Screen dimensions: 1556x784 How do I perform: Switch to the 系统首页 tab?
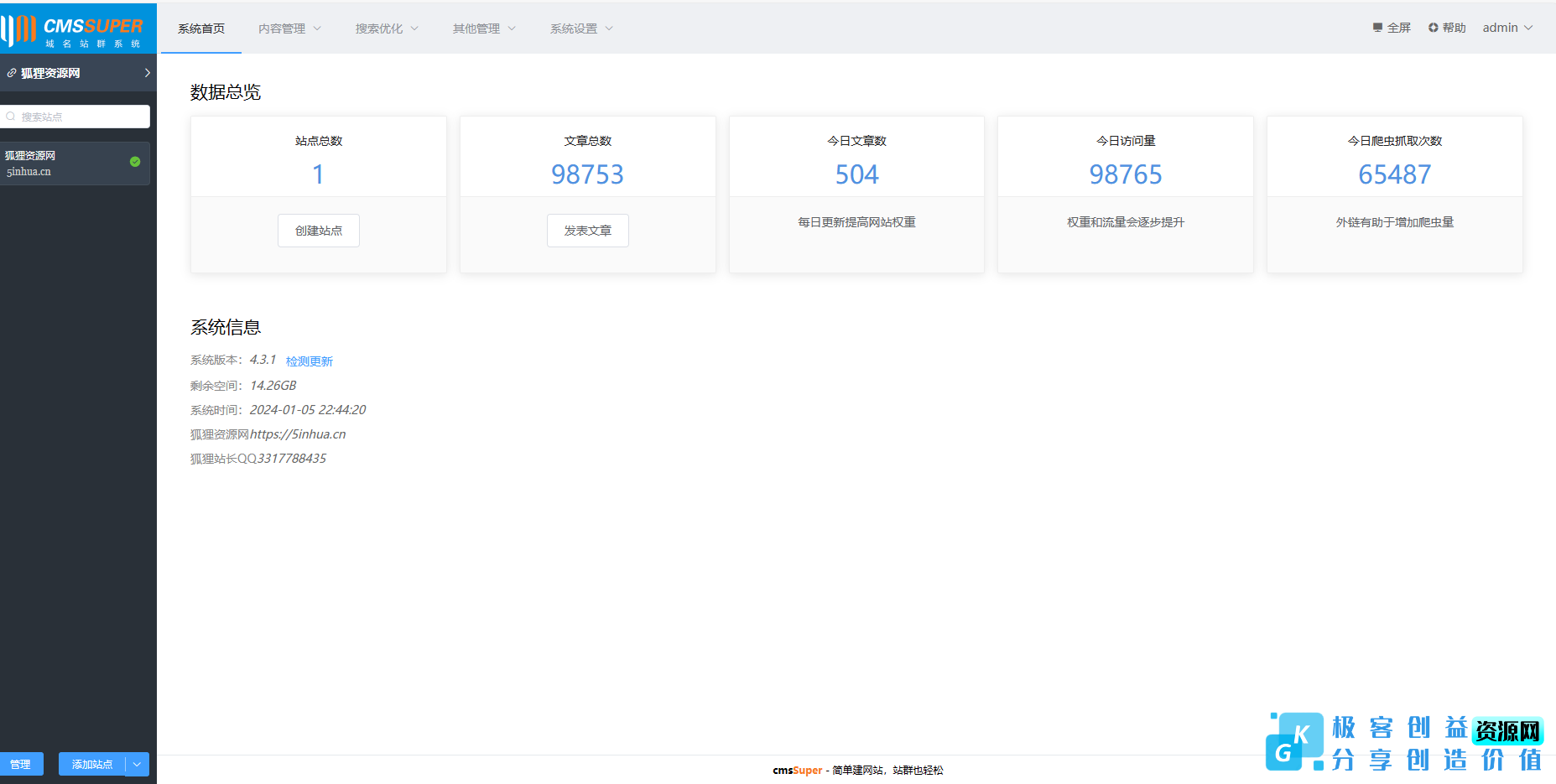pyautogui.click(x=201, y=29)
